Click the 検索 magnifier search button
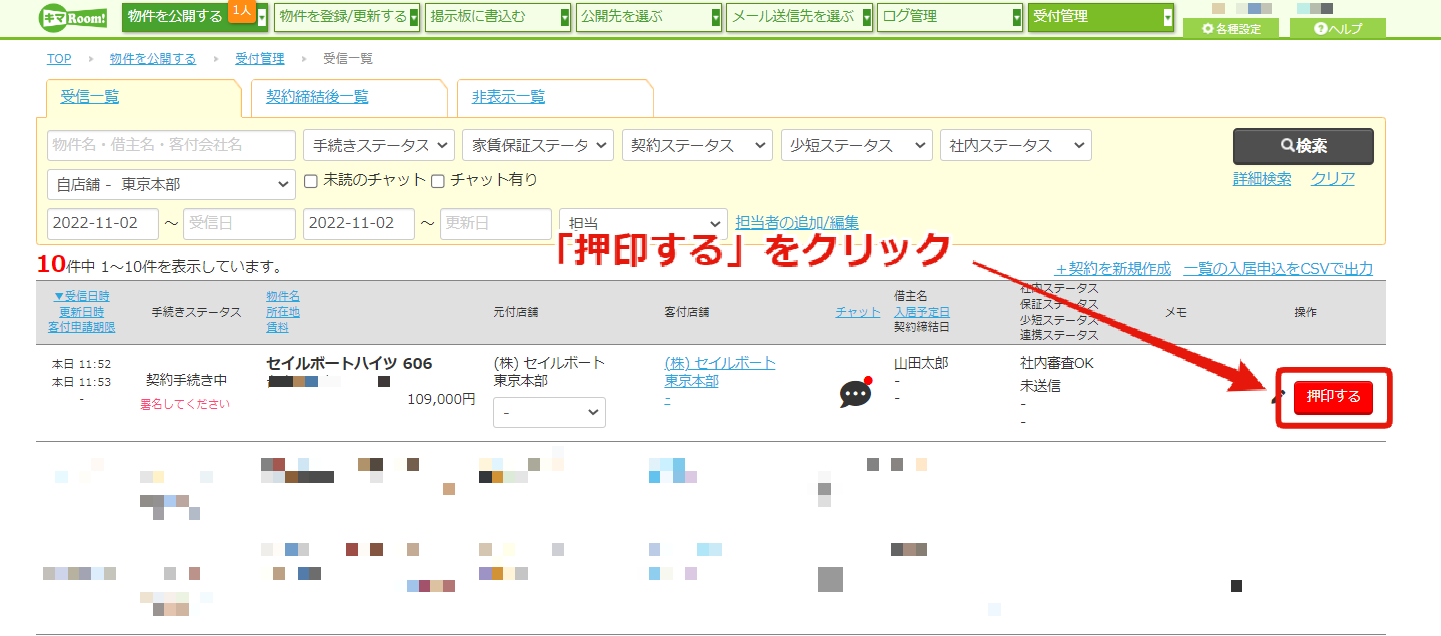The image size is (1441, 636). pyautogui.click(x=1303, y=146)
